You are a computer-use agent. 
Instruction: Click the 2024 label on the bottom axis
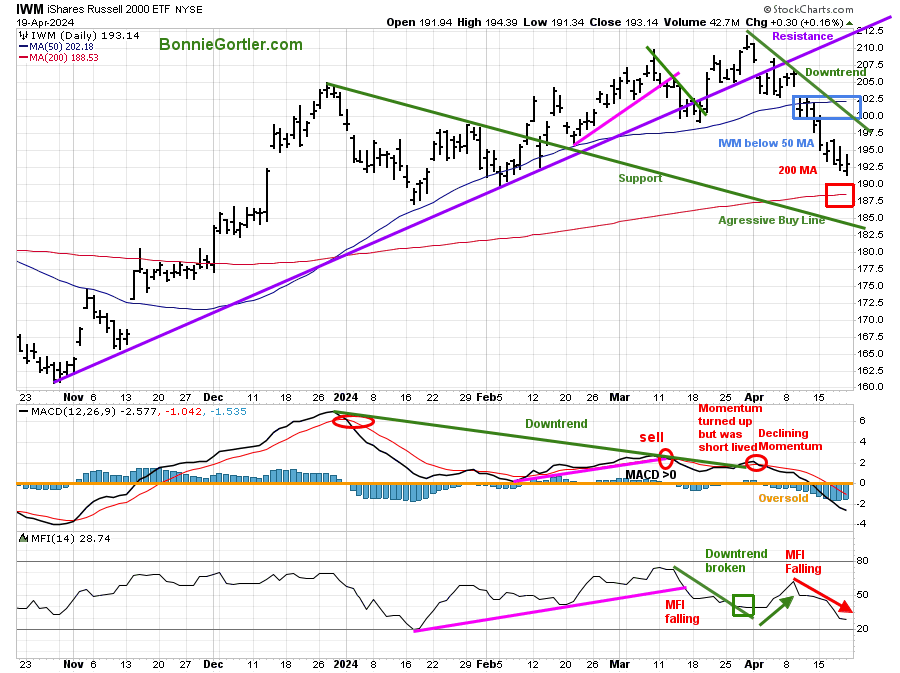[346, 664]
